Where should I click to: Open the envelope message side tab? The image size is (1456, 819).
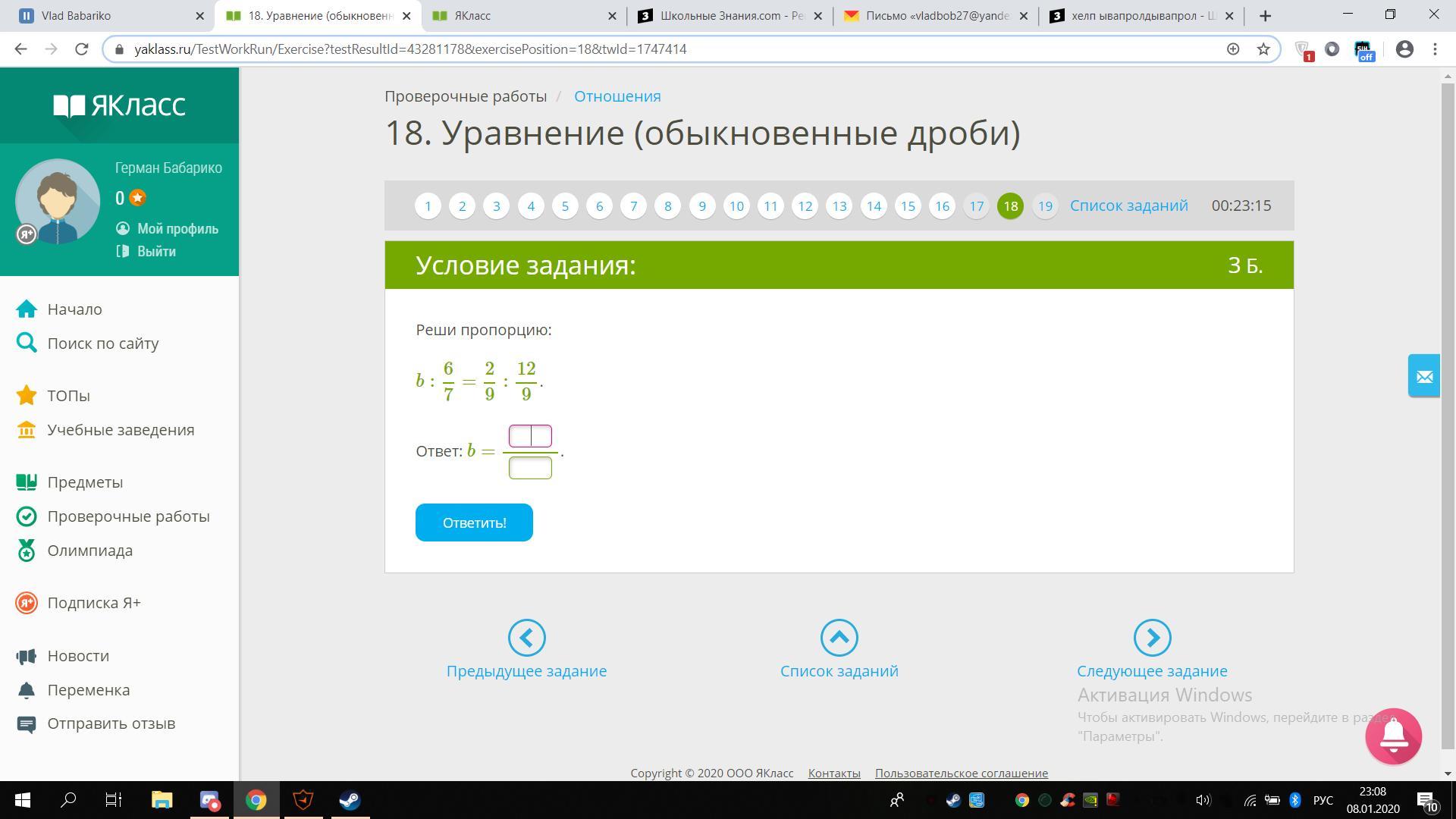pyautogui.click(x=1424, y=375)
